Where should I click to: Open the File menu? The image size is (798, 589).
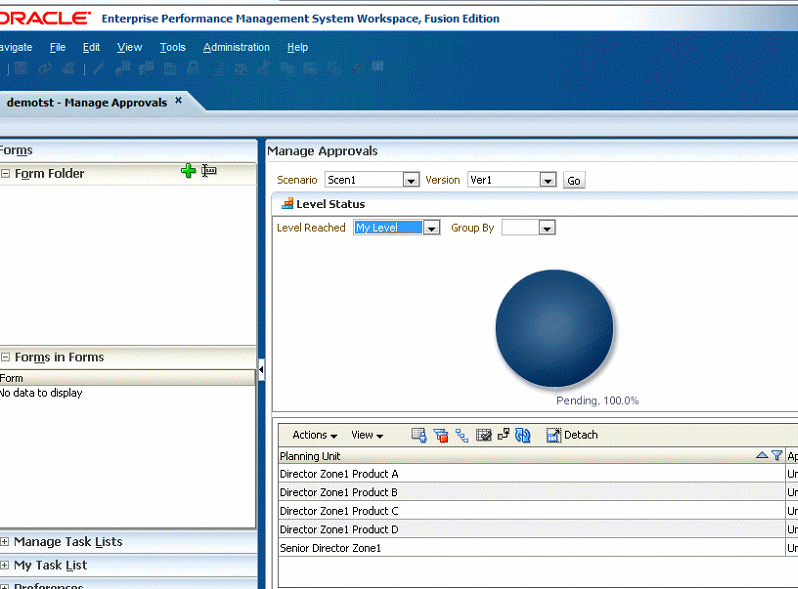pyautogui.click(x=58, y=47)
